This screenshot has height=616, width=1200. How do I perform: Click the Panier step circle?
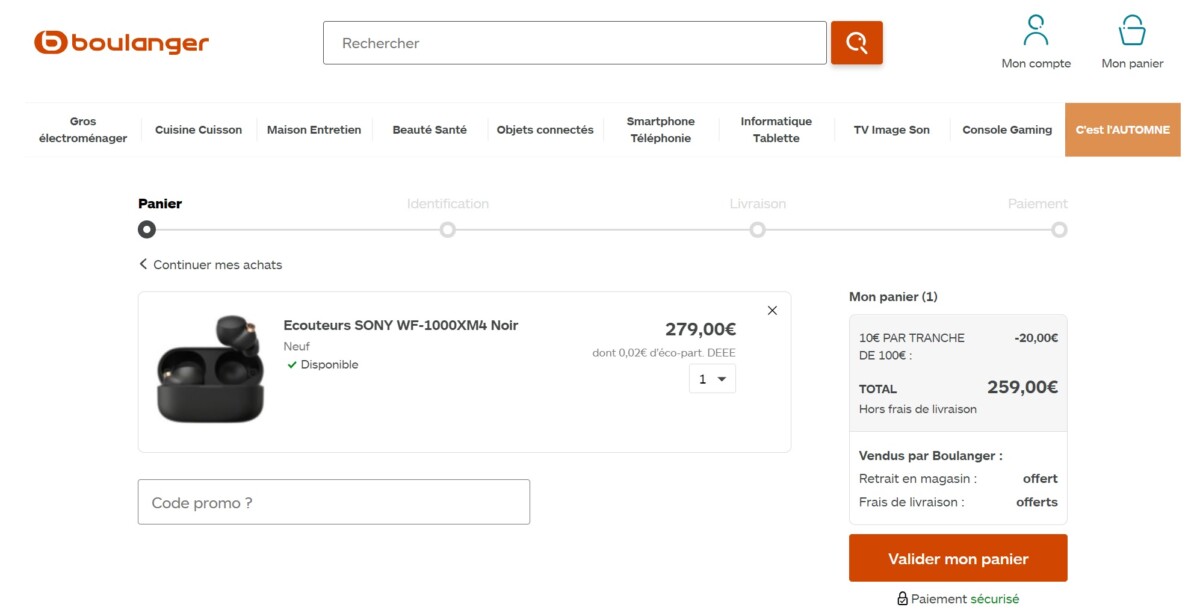pos(147,230)
